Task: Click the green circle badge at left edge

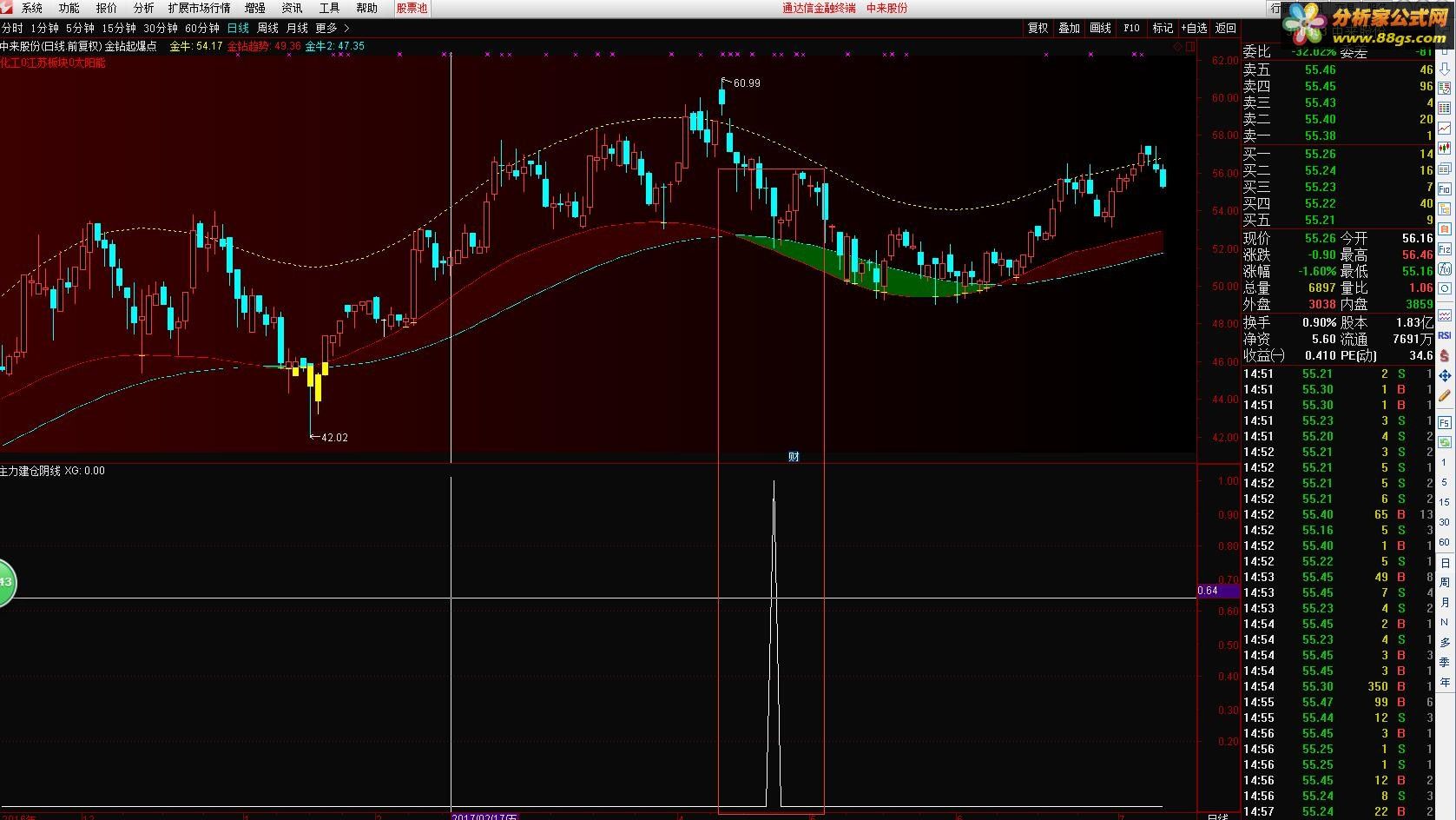Action: tap(5, 581)
